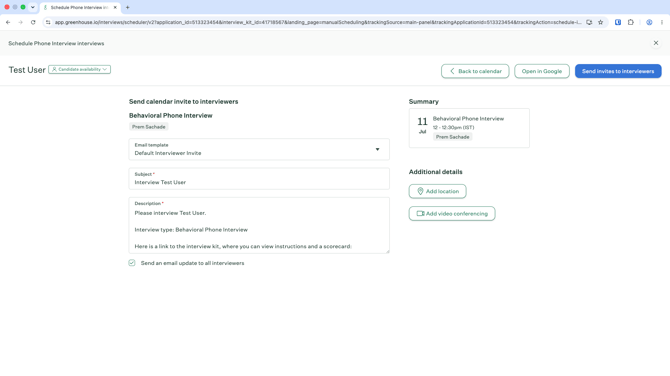This screenshot has width=670, height=376.
Task: Click the blue password manager extension icon
Action: coord(618,22)
